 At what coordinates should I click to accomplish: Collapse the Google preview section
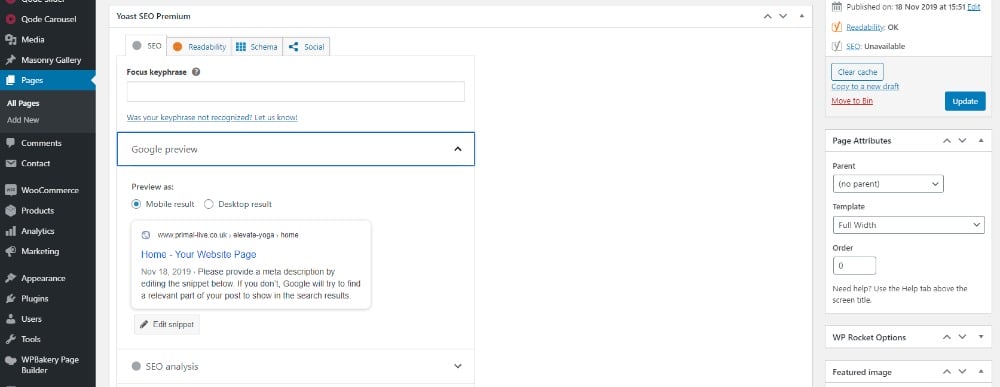click(296, 149)
